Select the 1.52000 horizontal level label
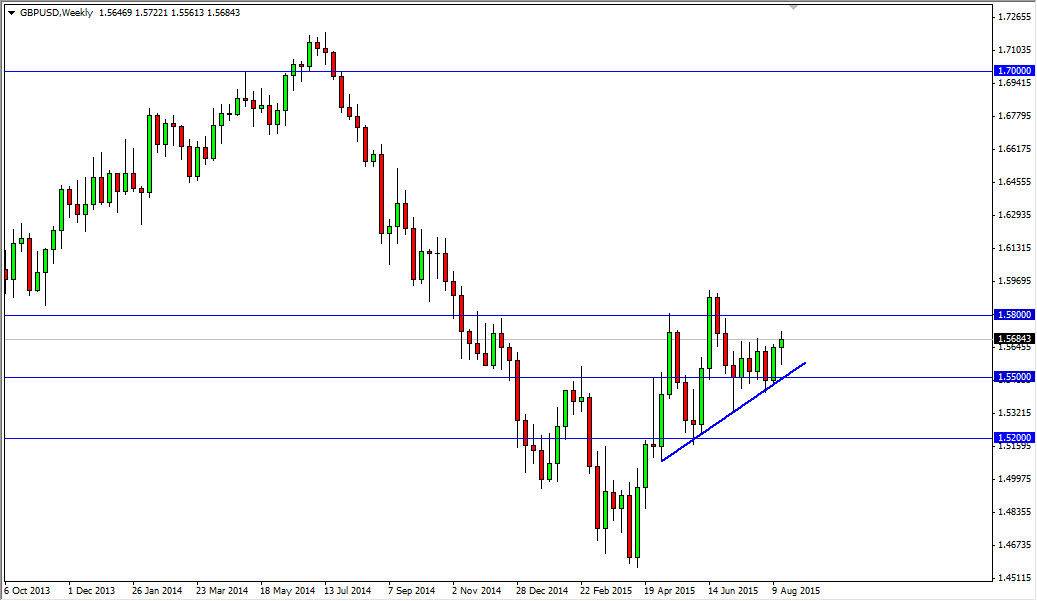 point(1013,438)
